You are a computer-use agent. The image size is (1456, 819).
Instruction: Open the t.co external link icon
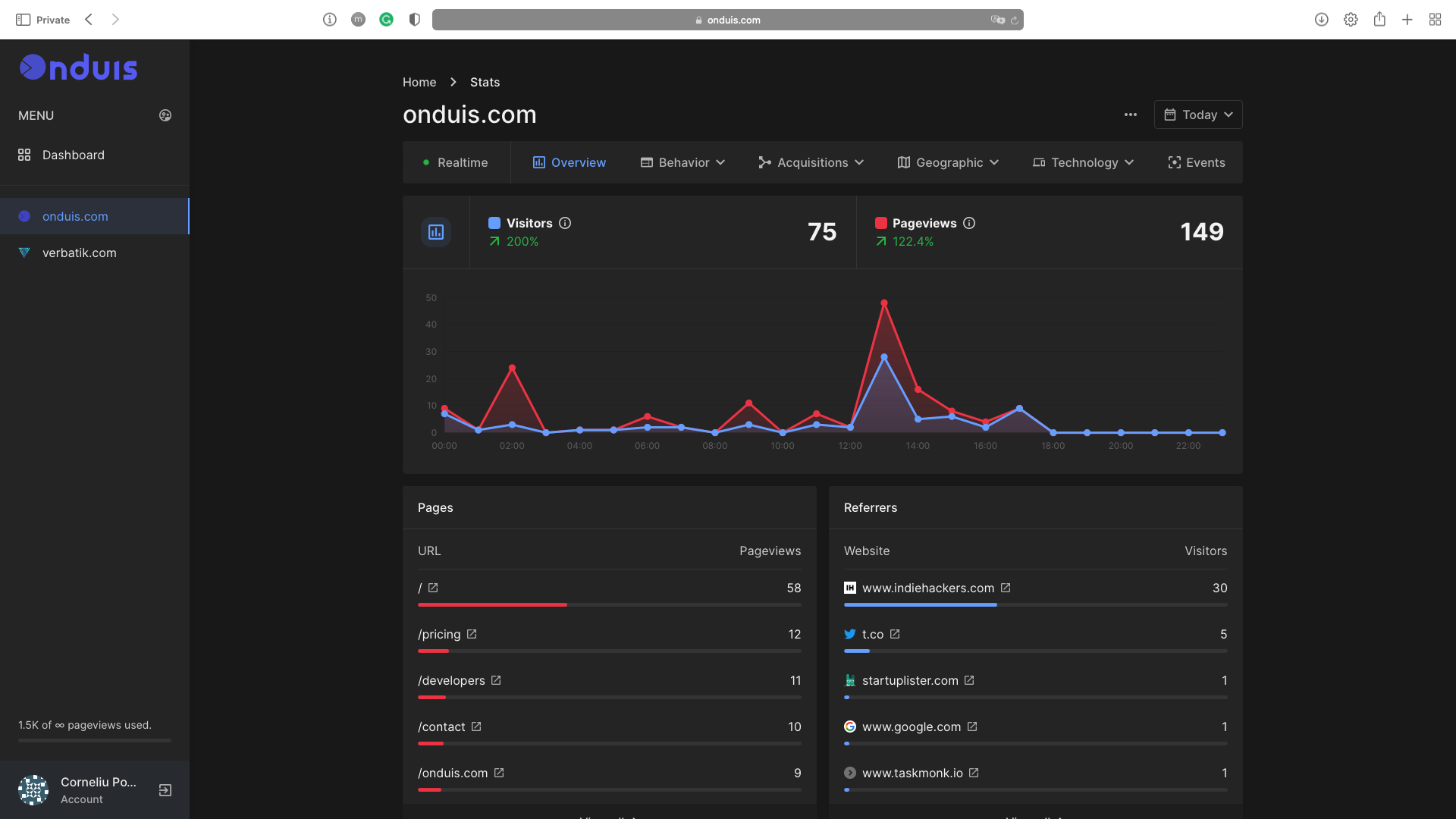[x=895, y=634]
